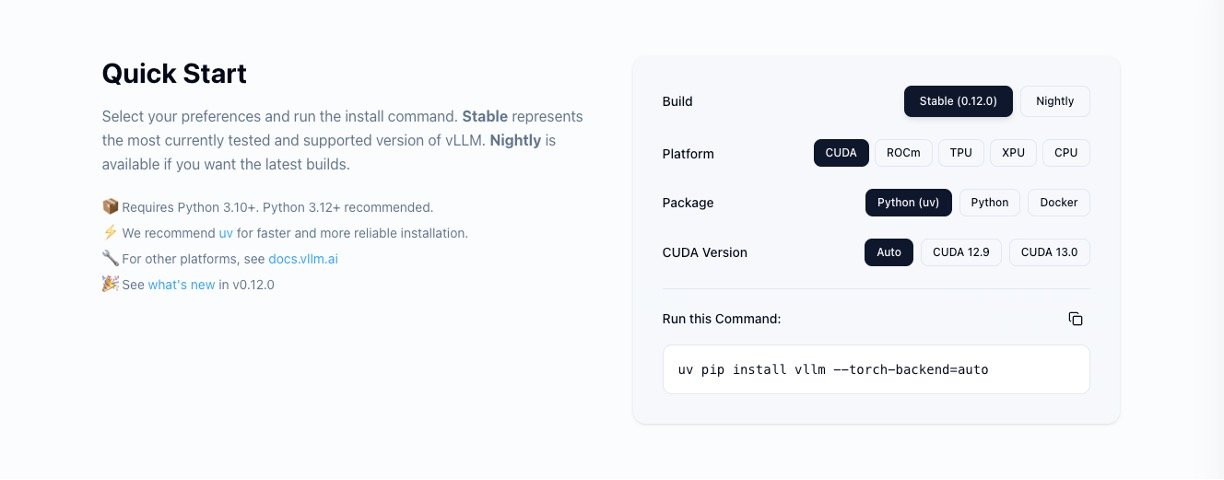Choose the CUDA 12.9 version
The height and width of the screenshot is (480, 1224).
pyautogui.click(x=960, y=252)
